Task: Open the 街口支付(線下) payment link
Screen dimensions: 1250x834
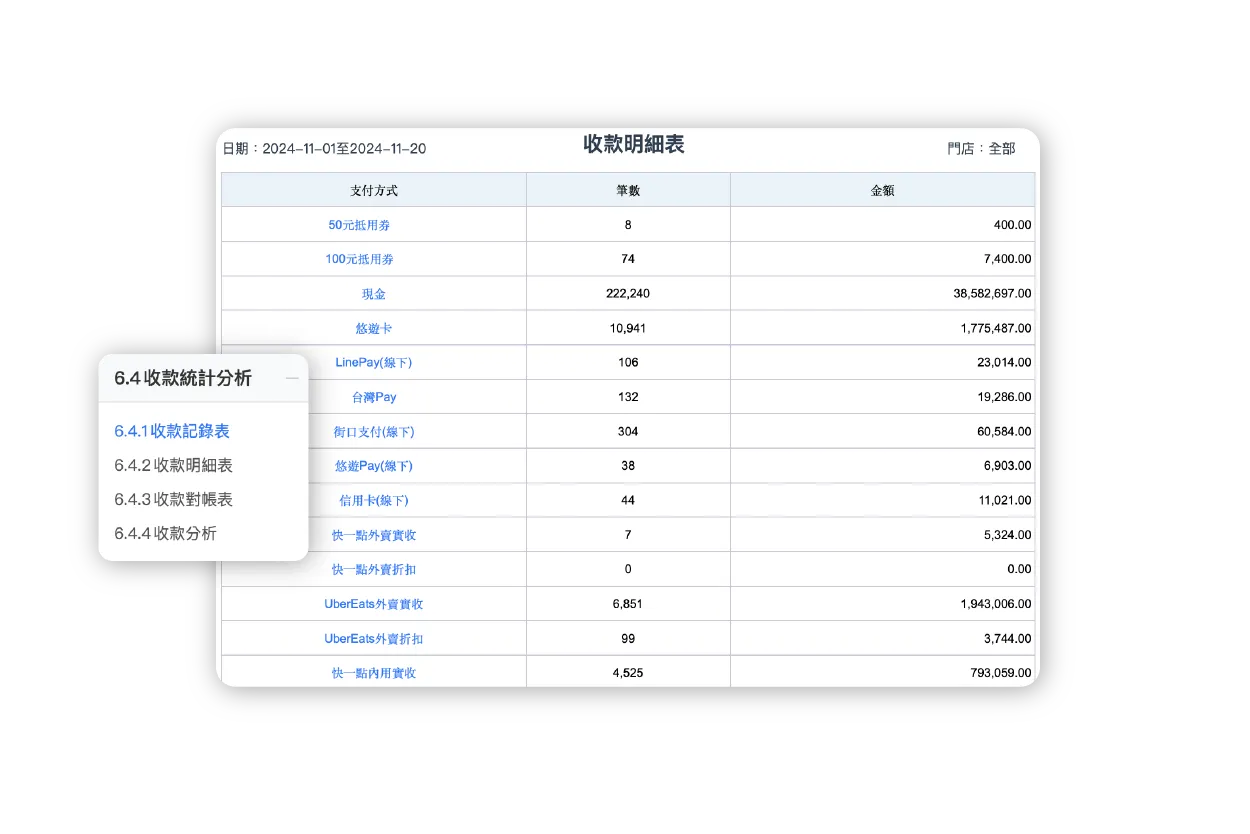Action: (373, 431)
